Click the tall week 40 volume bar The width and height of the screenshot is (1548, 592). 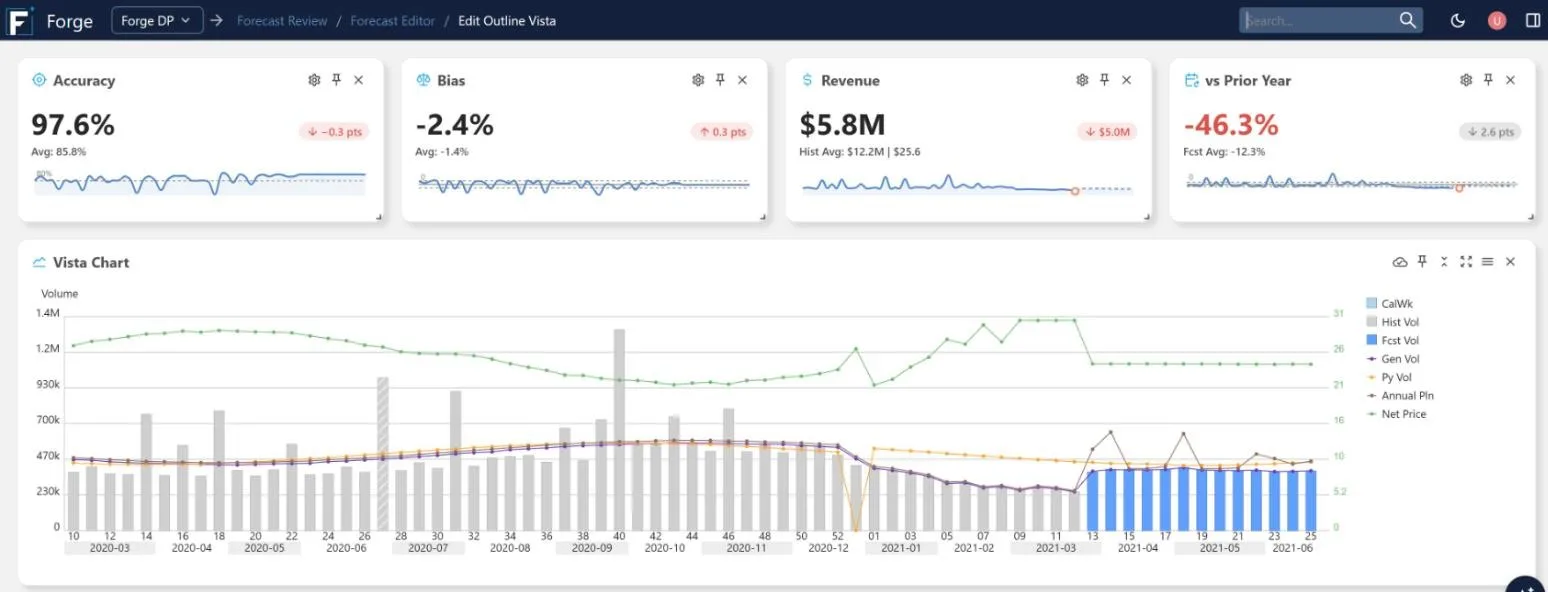619,430
